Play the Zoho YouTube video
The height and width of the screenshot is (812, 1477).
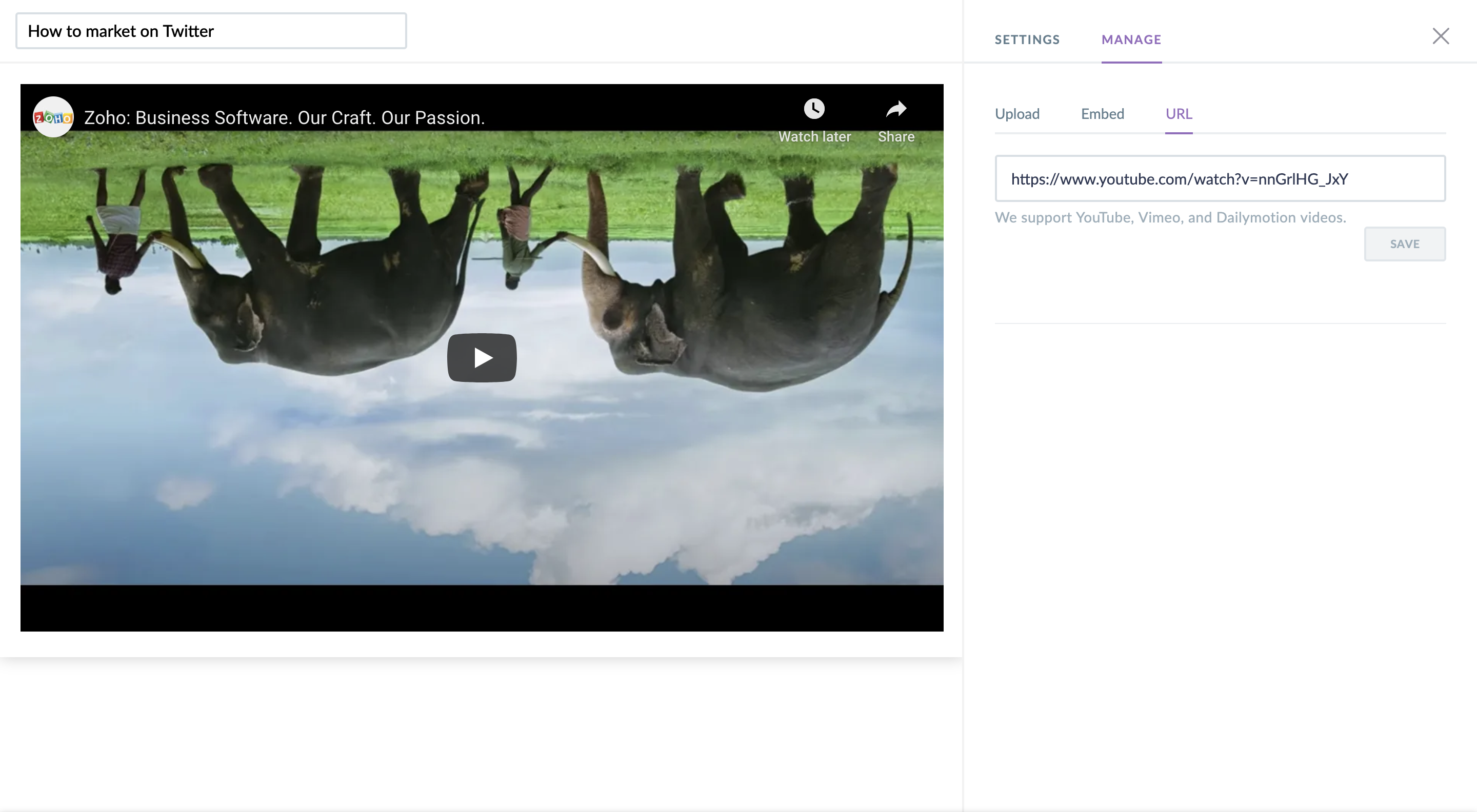click(482, 358)
